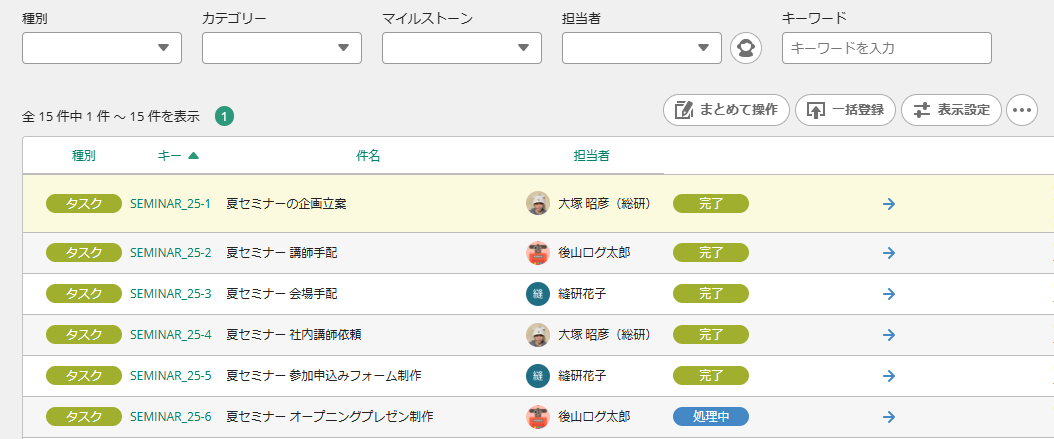This screenshot has height=439, width=1054.
Task: Focus the キーワード input field
Action: (887, 48)
